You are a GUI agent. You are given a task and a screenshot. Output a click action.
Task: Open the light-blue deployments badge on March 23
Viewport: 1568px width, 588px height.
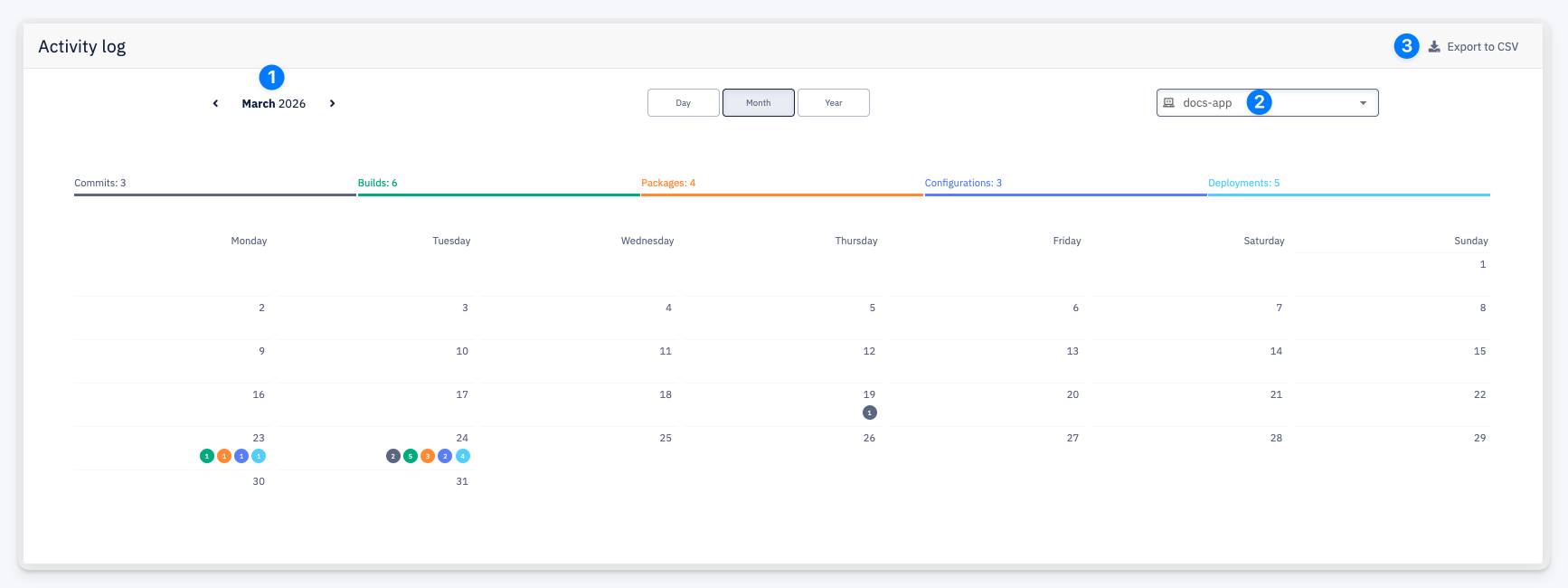[x=259, y=456]
